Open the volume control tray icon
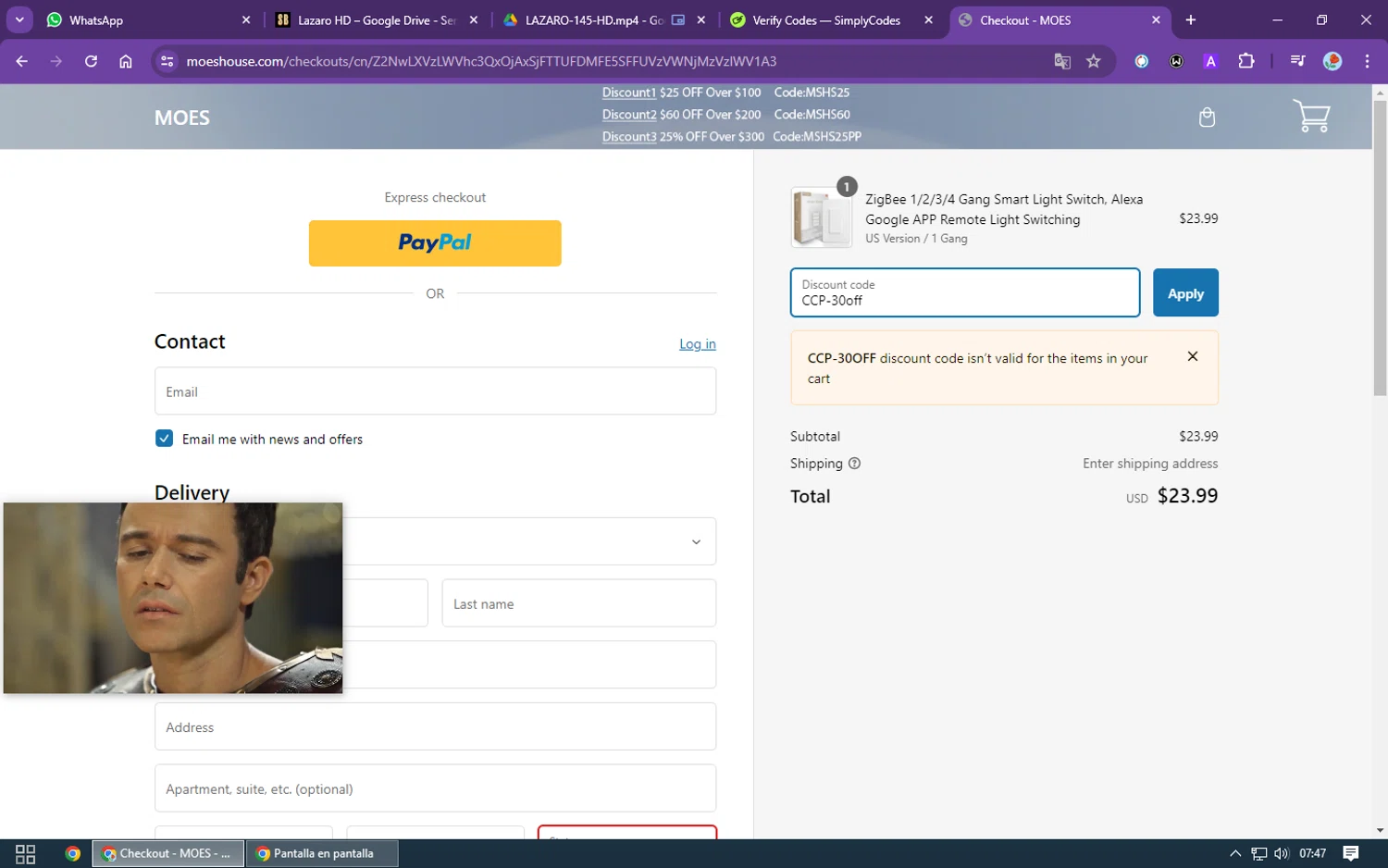The height and width of the screenshot is (868, 1388). click(x=1282, y=853)
